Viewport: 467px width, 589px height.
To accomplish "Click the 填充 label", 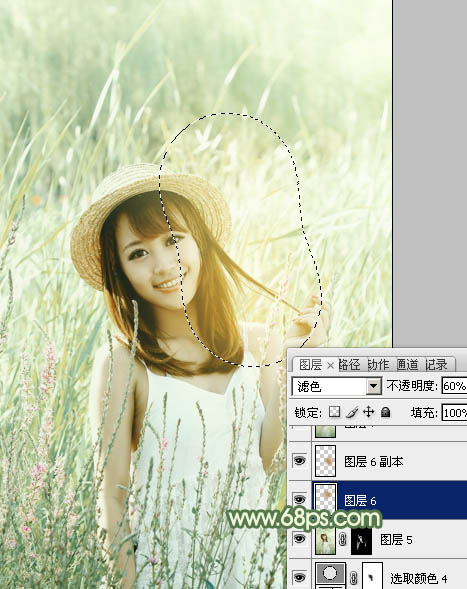I will (424, 412).
